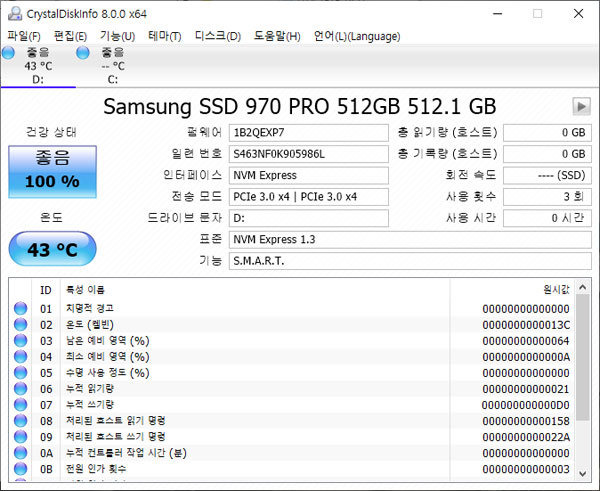Image resolution: width=600 pixels, height=491 pixels.
Task: Click power on hours value 0 시간
Action: [x=547, y=218]
